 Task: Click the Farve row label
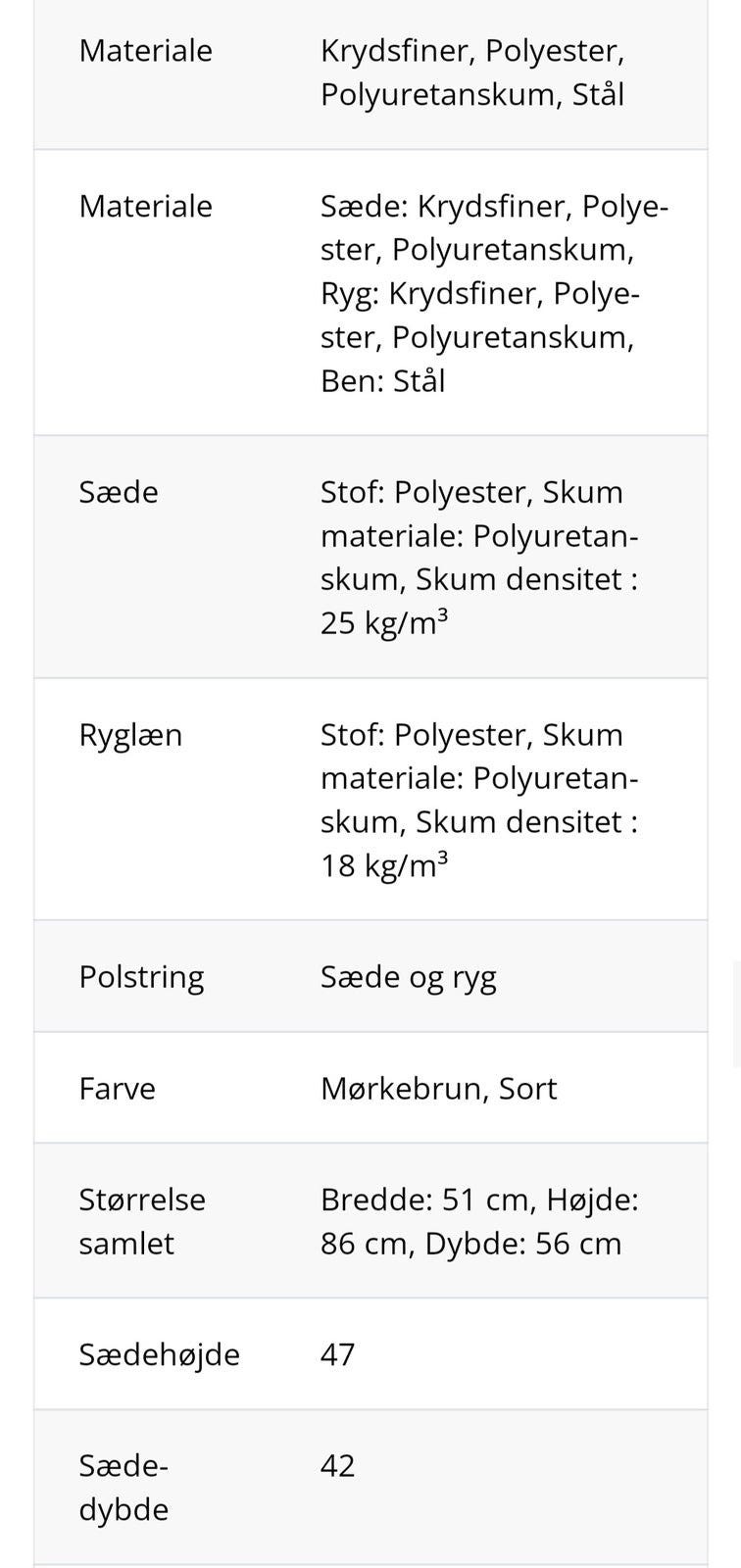[x=117, y=1089]
